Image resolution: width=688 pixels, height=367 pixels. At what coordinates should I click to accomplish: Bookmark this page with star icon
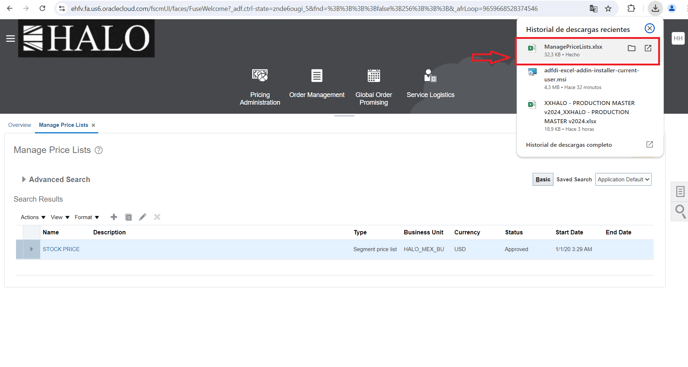point(608,8)
